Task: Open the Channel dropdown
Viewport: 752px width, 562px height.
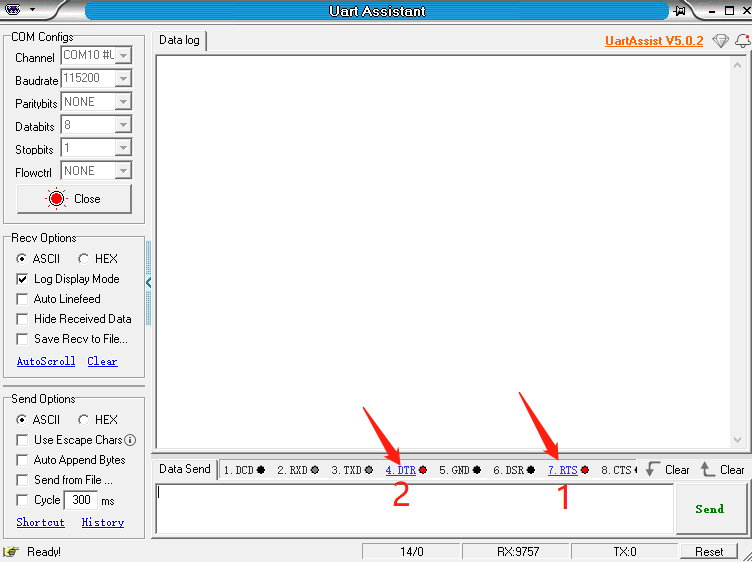Action: (123, 55)
